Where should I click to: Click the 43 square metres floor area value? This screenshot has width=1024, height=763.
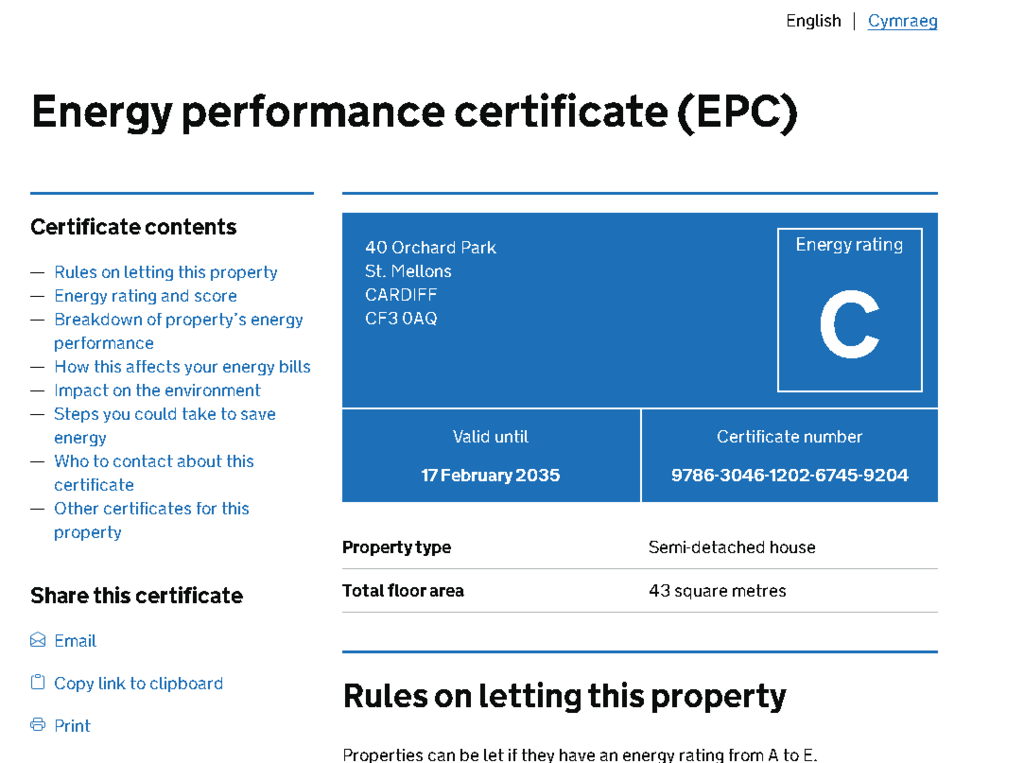tap(717, 591)
